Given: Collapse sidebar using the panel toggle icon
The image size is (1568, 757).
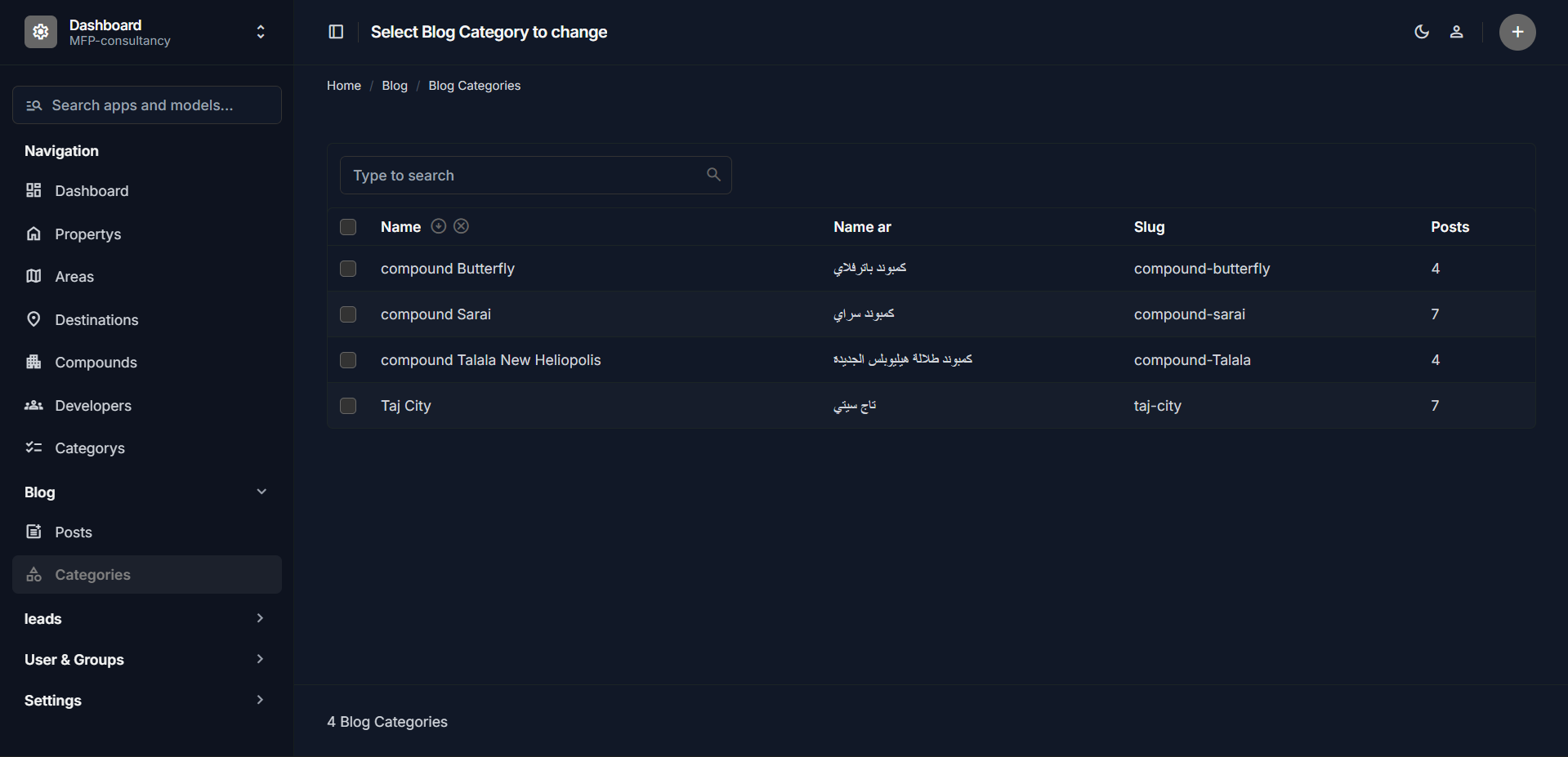Looking at the screenshot, I should (336, 32).
